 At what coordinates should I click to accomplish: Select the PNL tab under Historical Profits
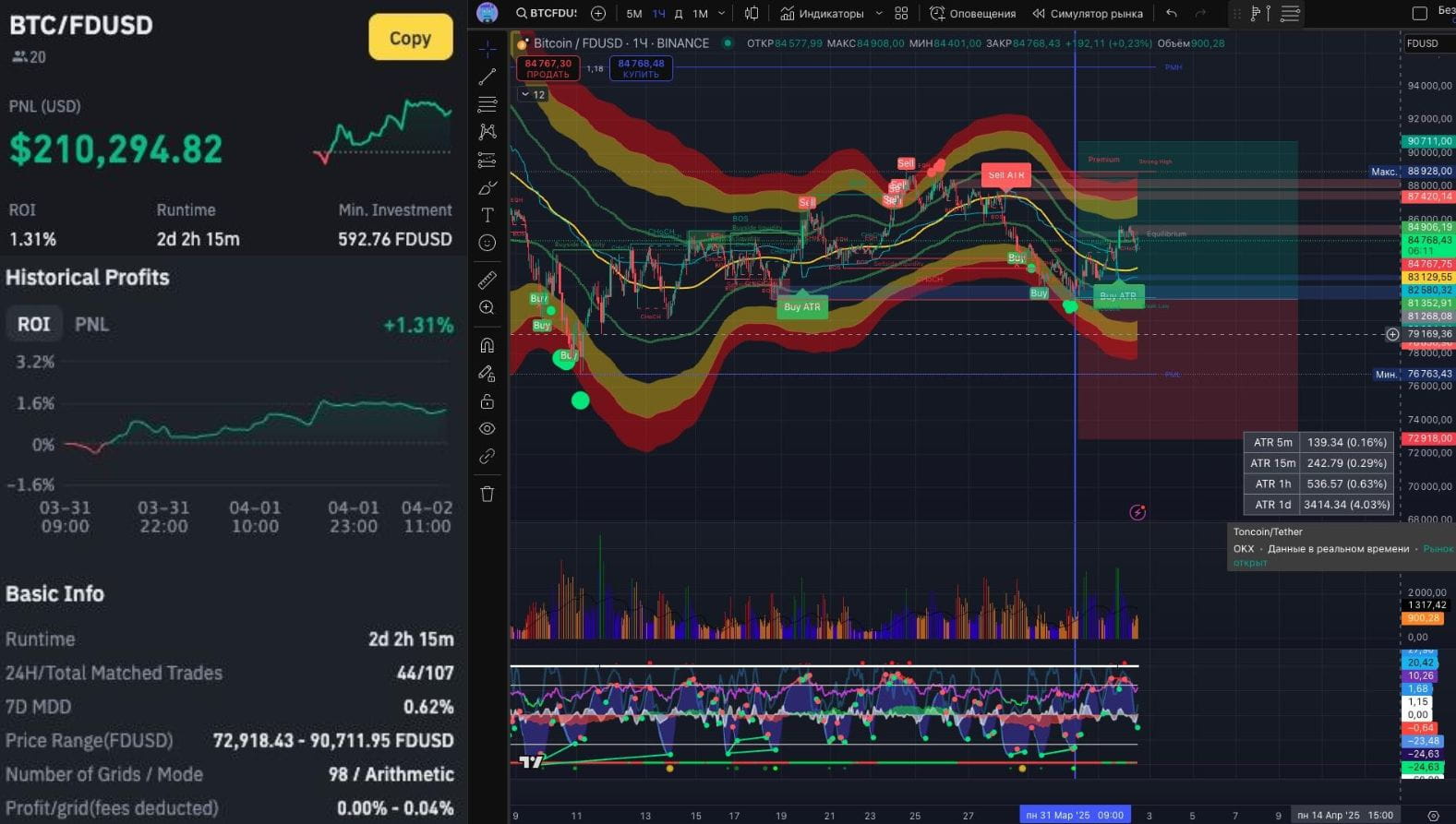91,324
